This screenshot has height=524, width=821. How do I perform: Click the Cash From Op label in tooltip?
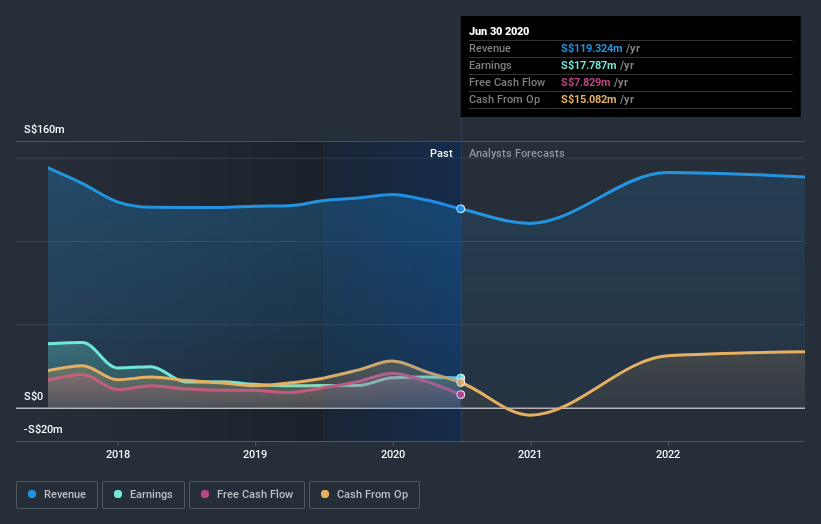pyautogui.click(x=504, y=99)
